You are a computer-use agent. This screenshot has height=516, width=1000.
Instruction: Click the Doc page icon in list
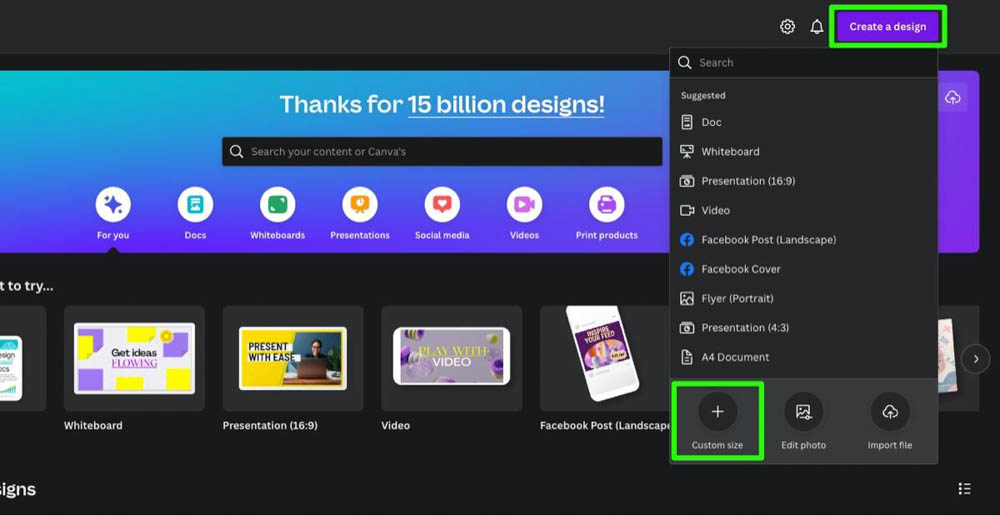687,122
